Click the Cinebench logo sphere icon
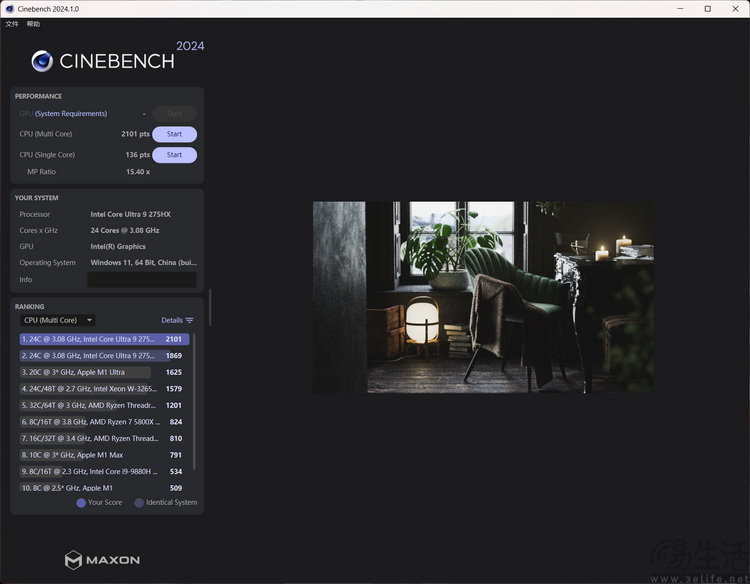 [42, 61]
